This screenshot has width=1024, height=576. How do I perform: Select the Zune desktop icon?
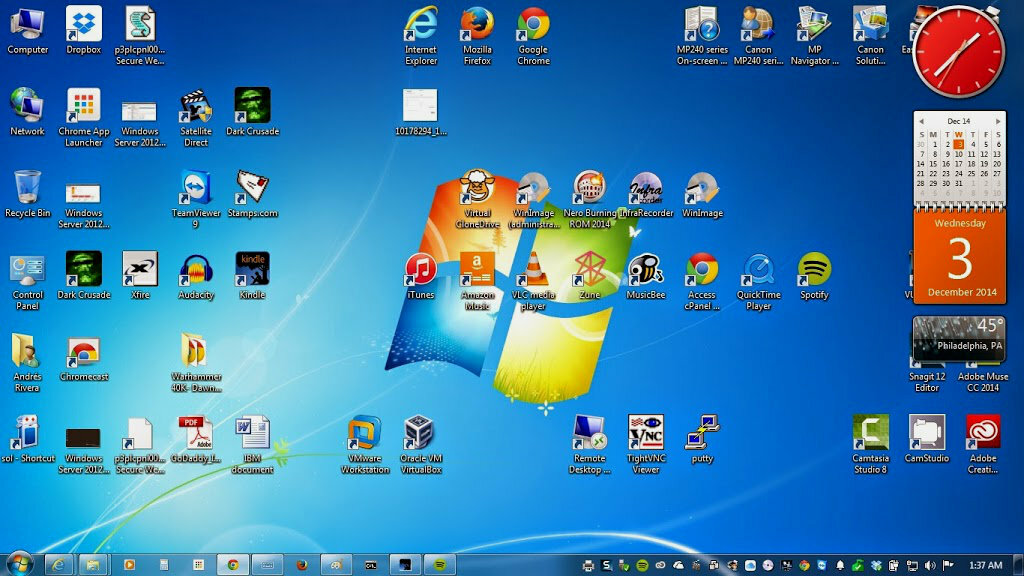coord(589,276)
